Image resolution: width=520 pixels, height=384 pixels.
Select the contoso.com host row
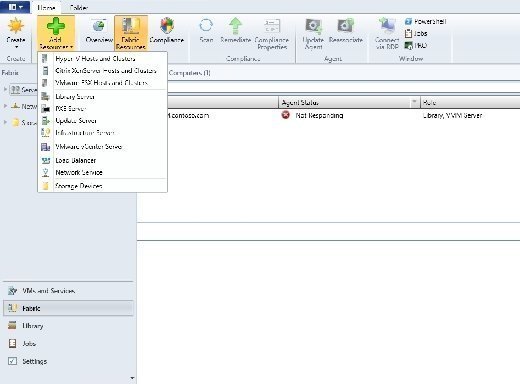click(328, 115)
